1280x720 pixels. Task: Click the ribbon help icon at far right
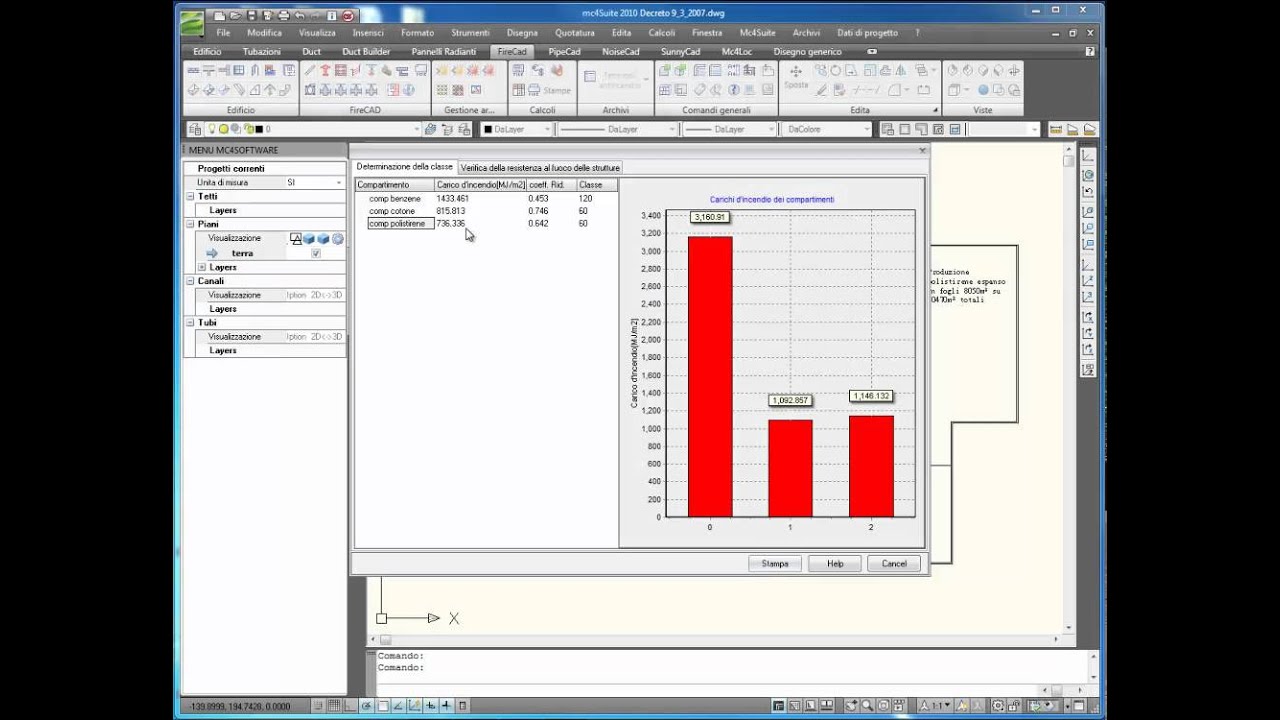click(1090, 51)
